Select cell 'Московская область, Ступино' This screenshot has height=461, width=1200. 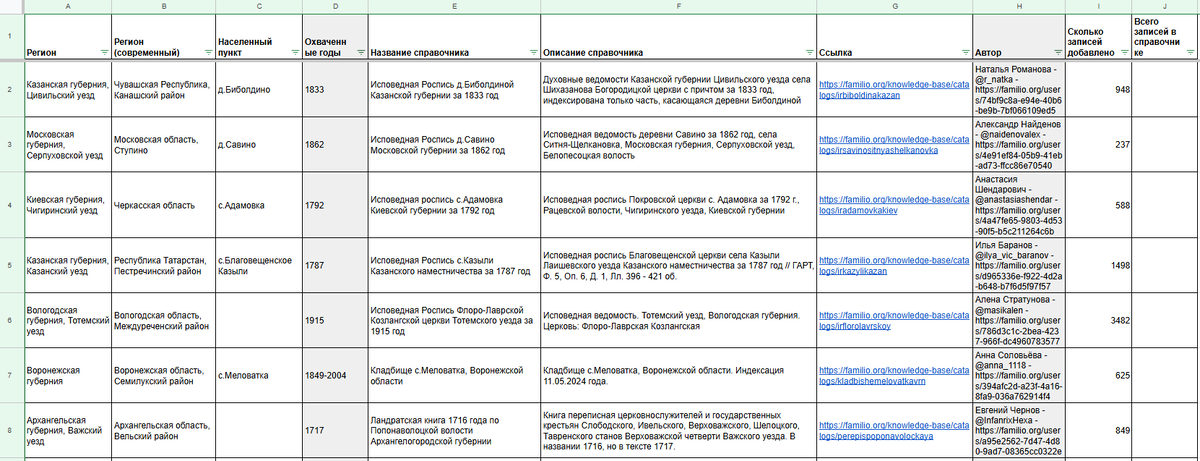pyautogui.click(x=162, y=144)
